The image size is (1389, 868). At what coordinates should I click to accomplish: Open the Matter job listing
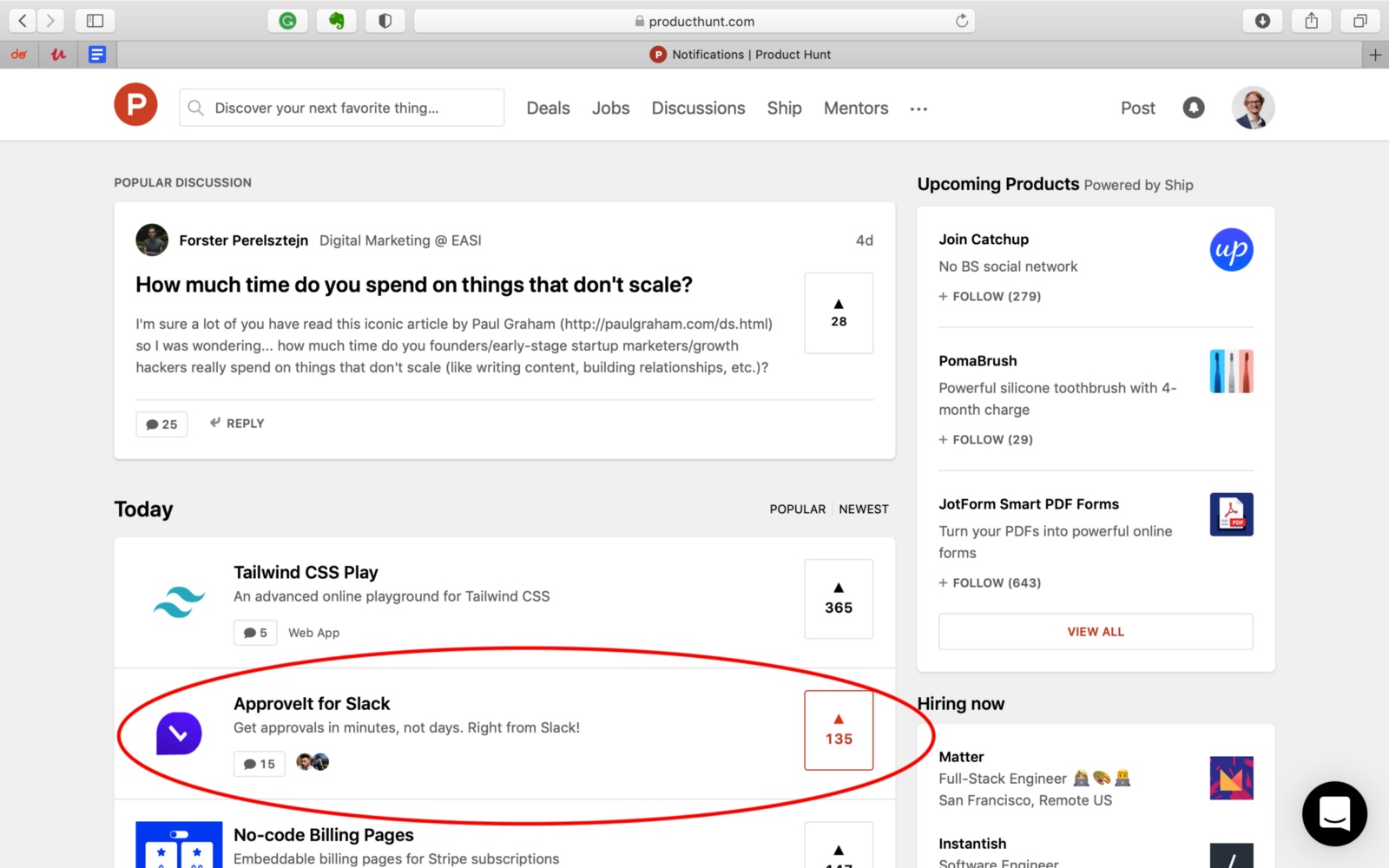pyautogui.click(x=961, y=757)
